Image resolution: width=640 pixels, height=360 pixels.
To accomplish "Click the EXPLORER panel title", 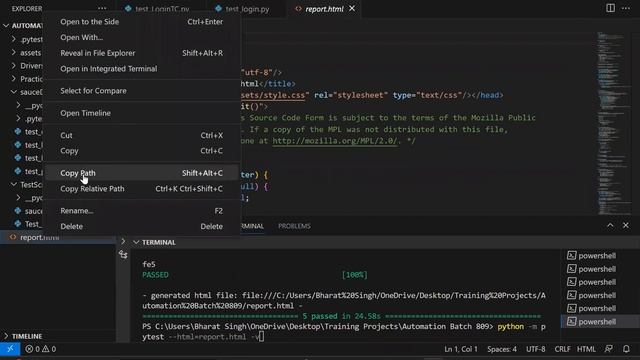I will point(27,9).
